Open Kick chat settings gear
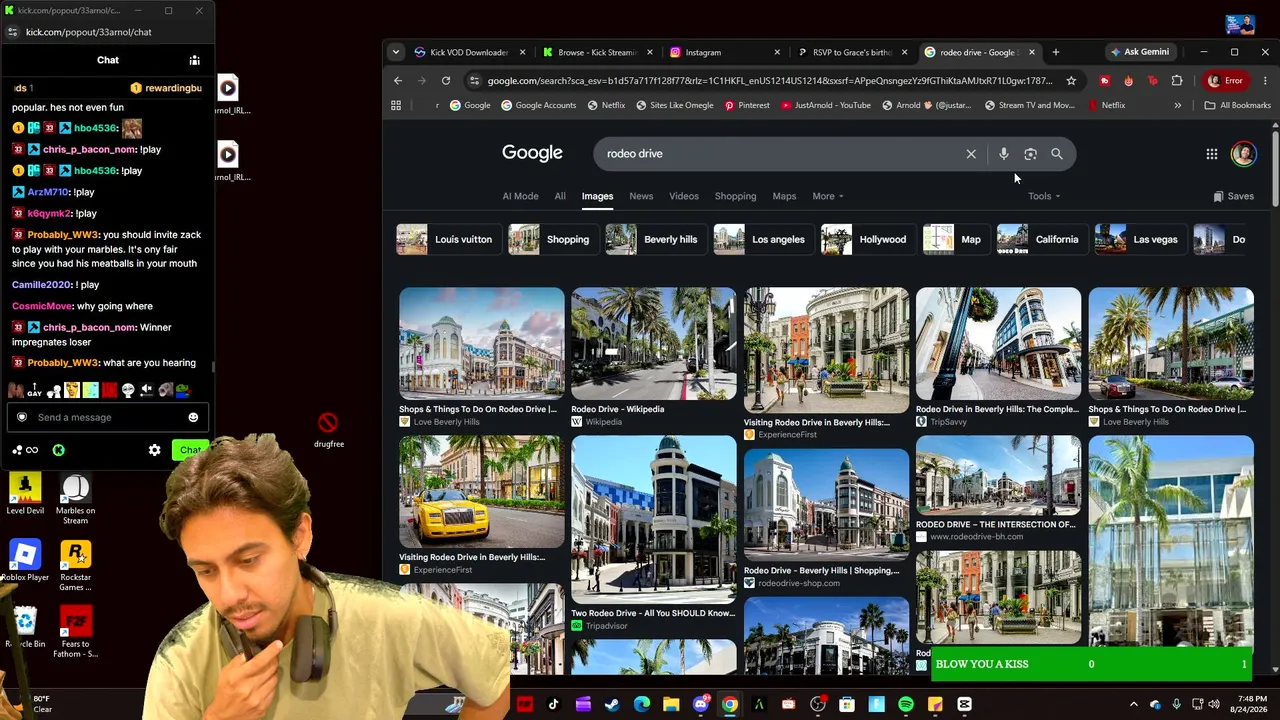1280x720 pixels. (x=154, y=450)
